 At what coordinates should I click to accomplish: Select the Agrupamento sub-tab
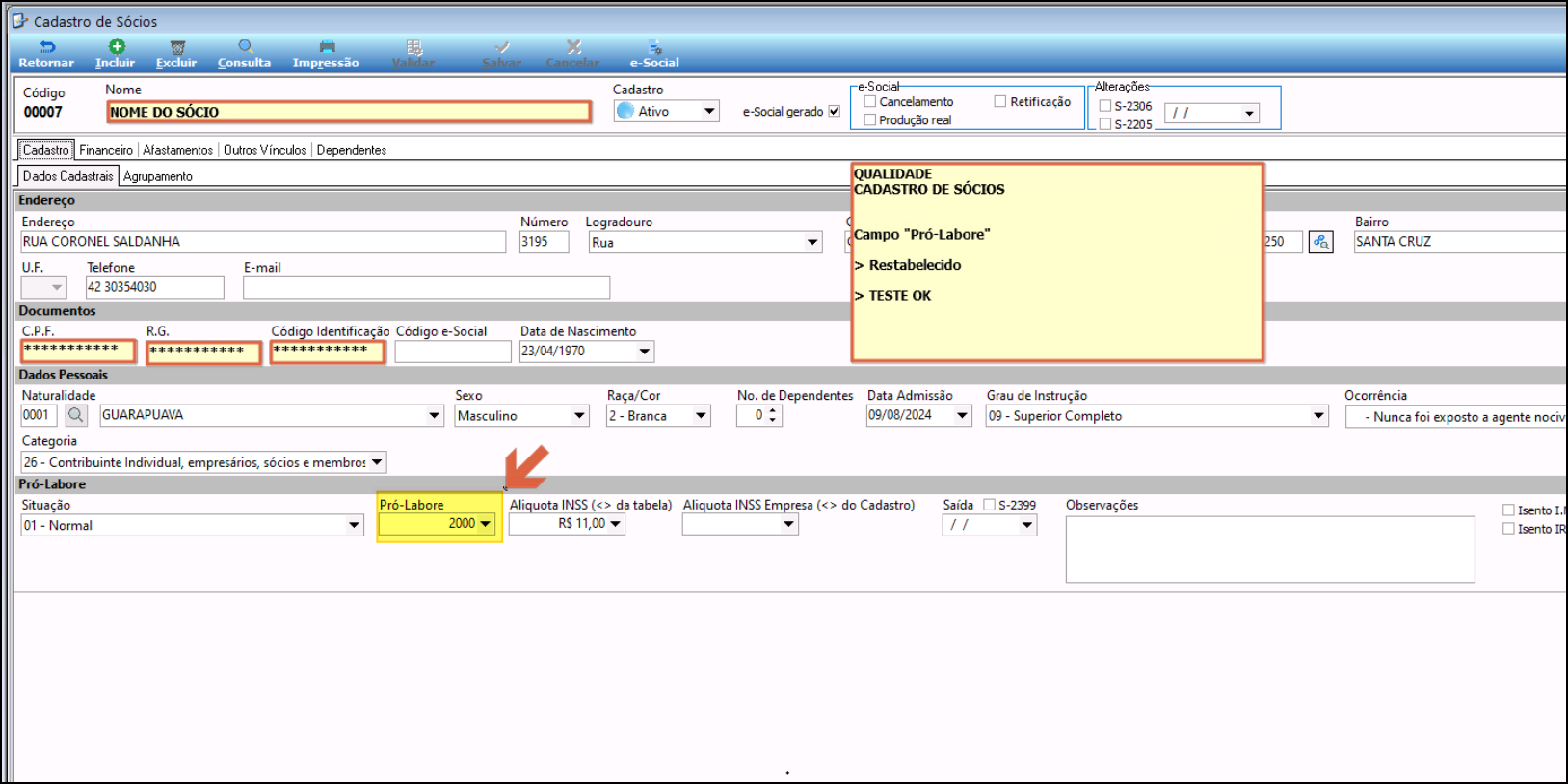click(x=158, y=176)
